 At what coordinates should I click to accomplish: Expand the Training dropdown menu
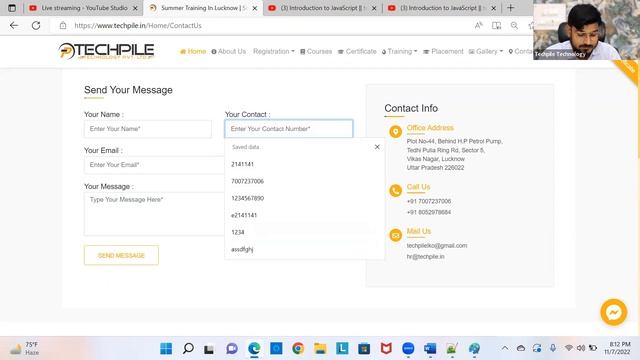pyautogui.click(x=400, y=51)
